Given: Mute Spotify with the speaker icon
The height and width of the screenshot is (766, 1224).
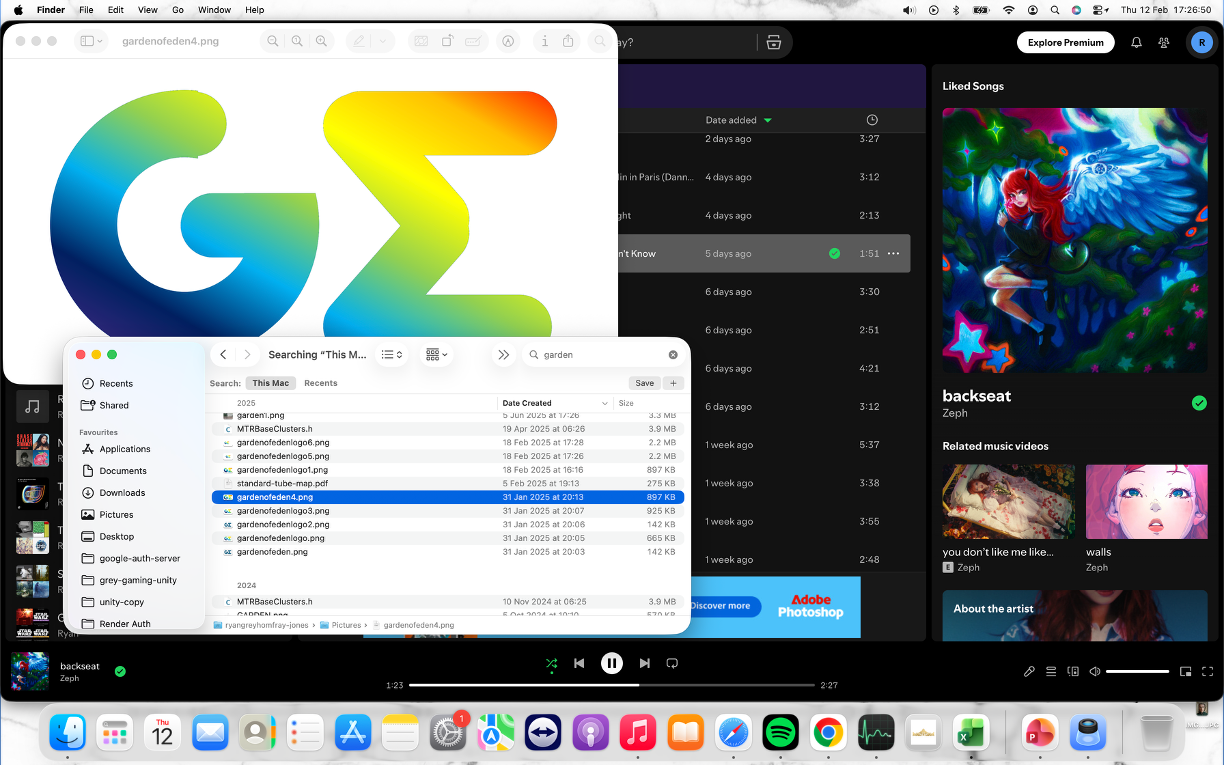Looking at the screenshot, I should 1095,671.
